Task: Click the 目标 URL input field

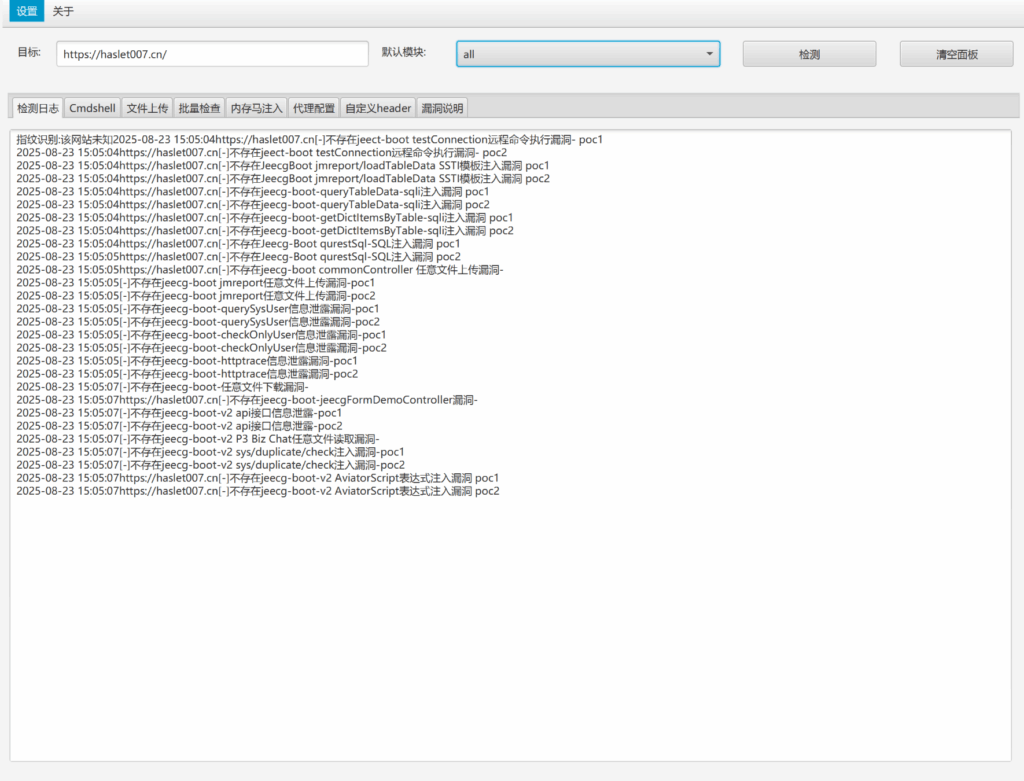Action: point(212,54)
